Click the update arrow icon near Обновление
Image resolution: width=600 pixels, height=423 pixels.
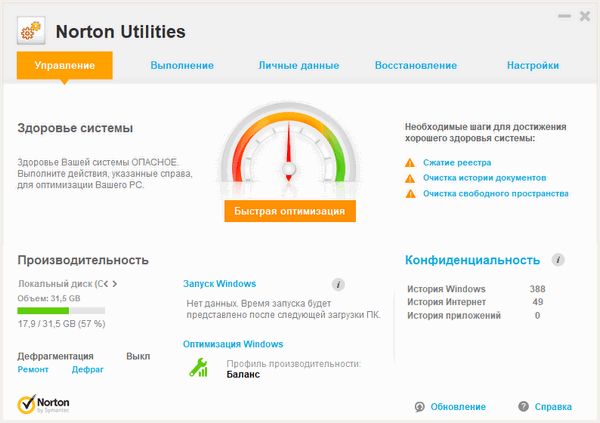(x=420, y=407)
